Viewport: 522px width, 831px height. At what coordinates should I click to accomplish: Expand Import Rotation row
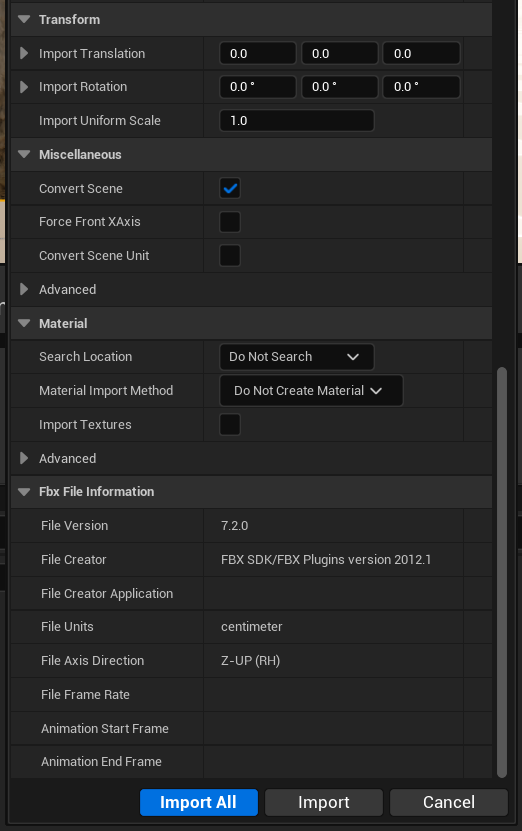coord(24,87)
